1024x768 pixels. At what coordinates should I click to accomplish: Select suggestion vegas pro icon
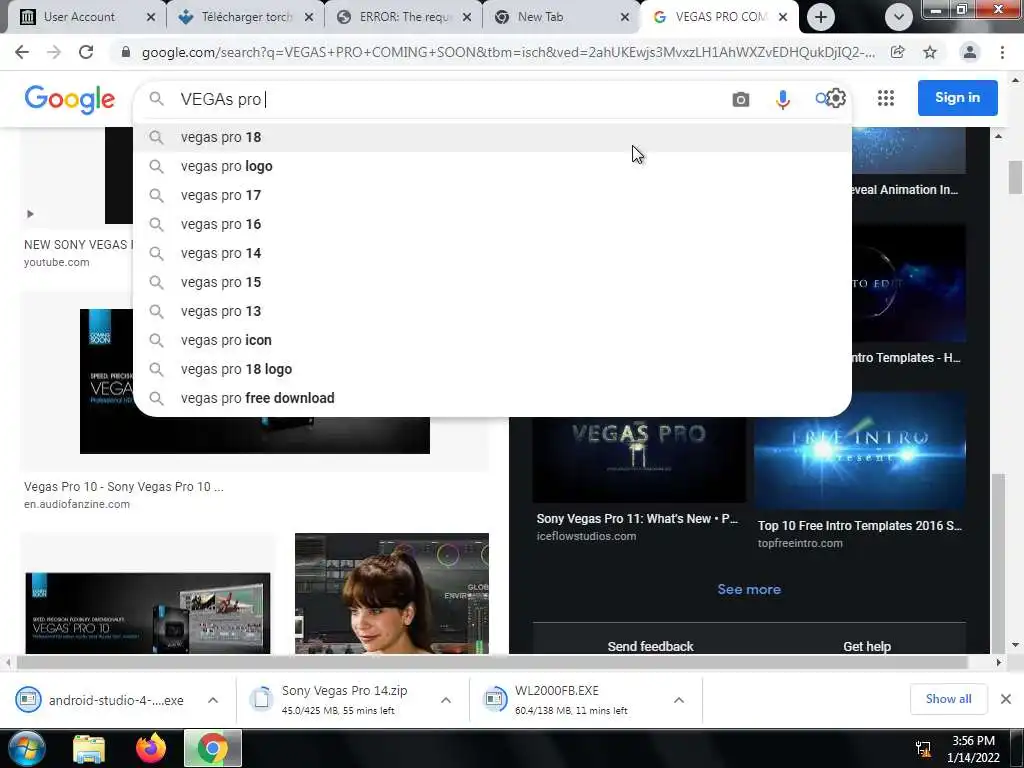tap(492, 340)
